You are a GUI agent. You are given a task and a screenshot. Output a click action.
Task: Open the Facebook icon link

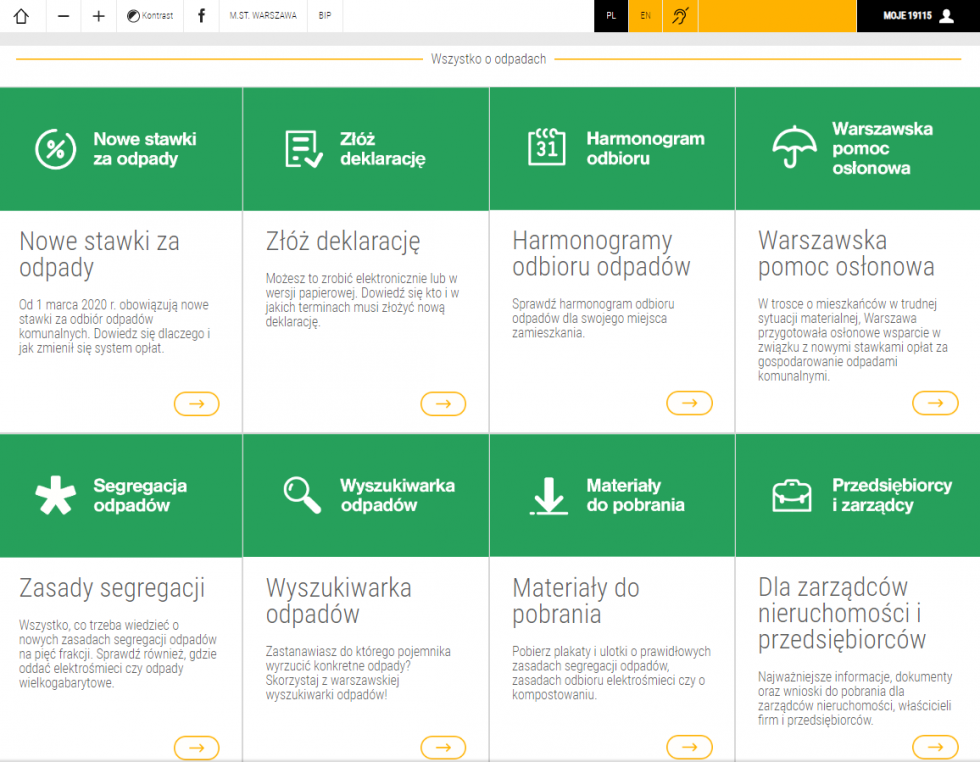click(202, 16)
